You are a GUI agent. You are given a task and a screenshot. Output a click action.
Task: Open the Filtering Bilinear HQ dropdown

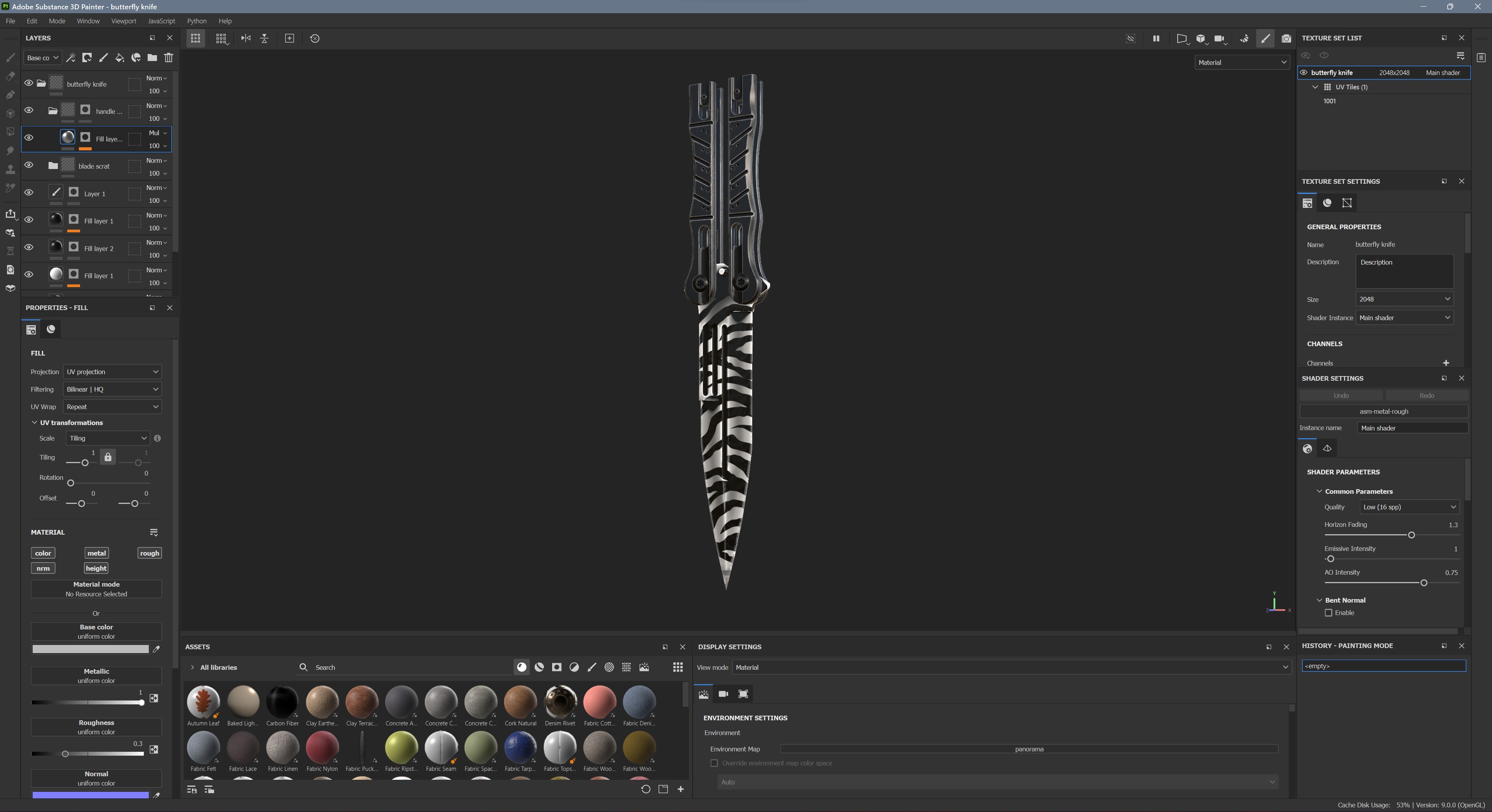(x=112, y=389)
